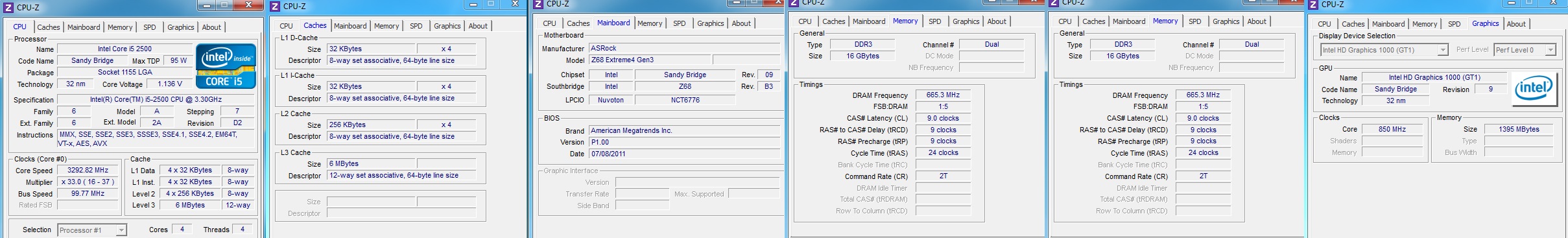Click the Intel logo in the Graphics window's GPU section
1568x238 pixels.
[x=1534, y=89]
